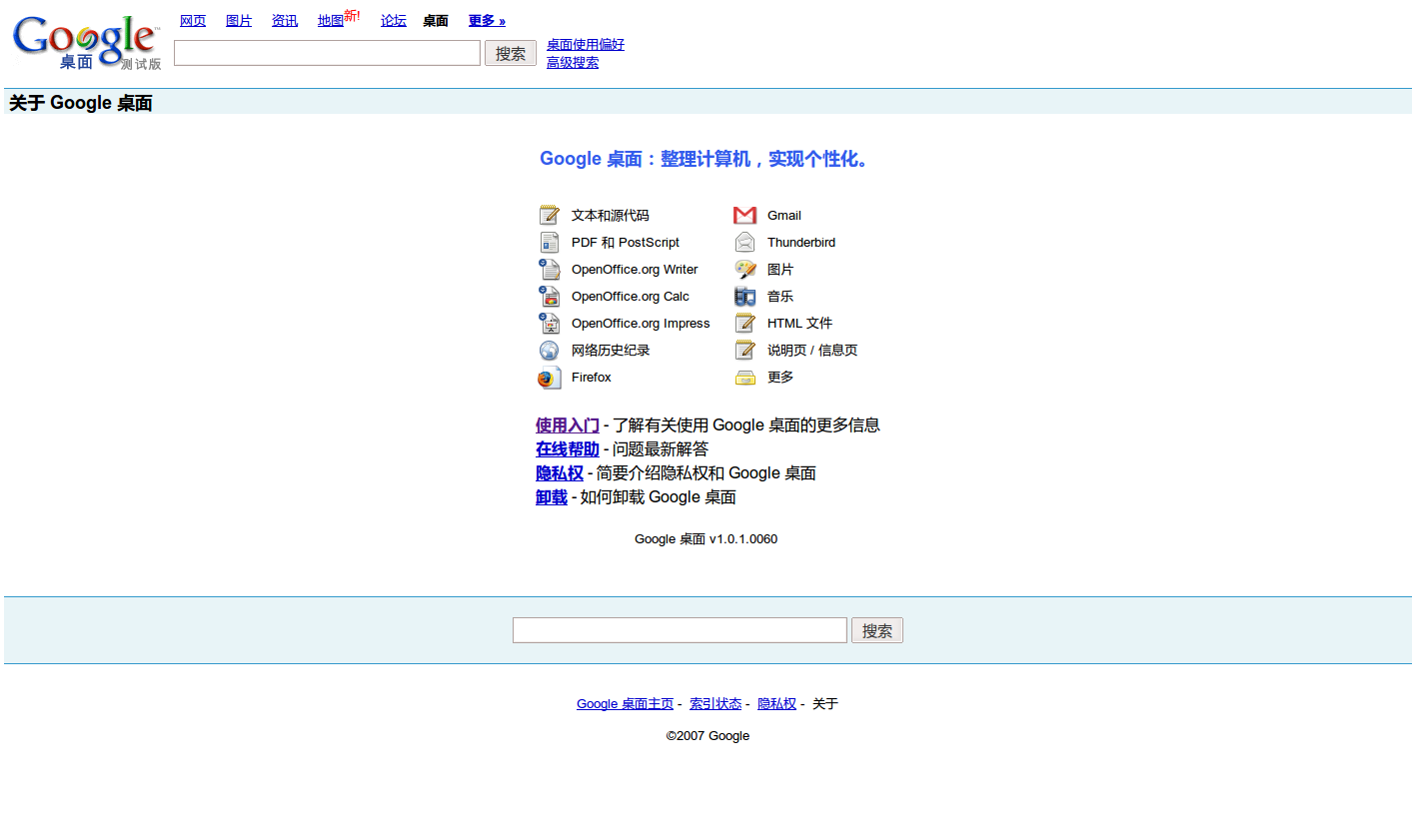The height and width of the screenshot is (840, 1416).
Task: Click the HTML 文件 label text
Action: point(799,324)
